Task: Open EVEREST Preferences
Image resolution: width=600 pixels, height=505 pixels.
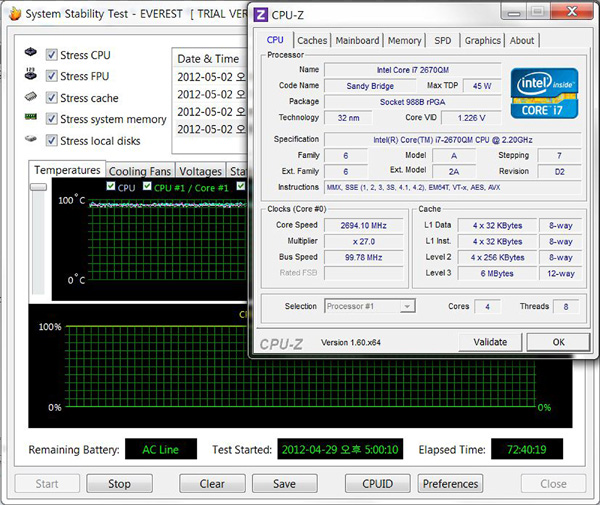Action: coord(450,484)
